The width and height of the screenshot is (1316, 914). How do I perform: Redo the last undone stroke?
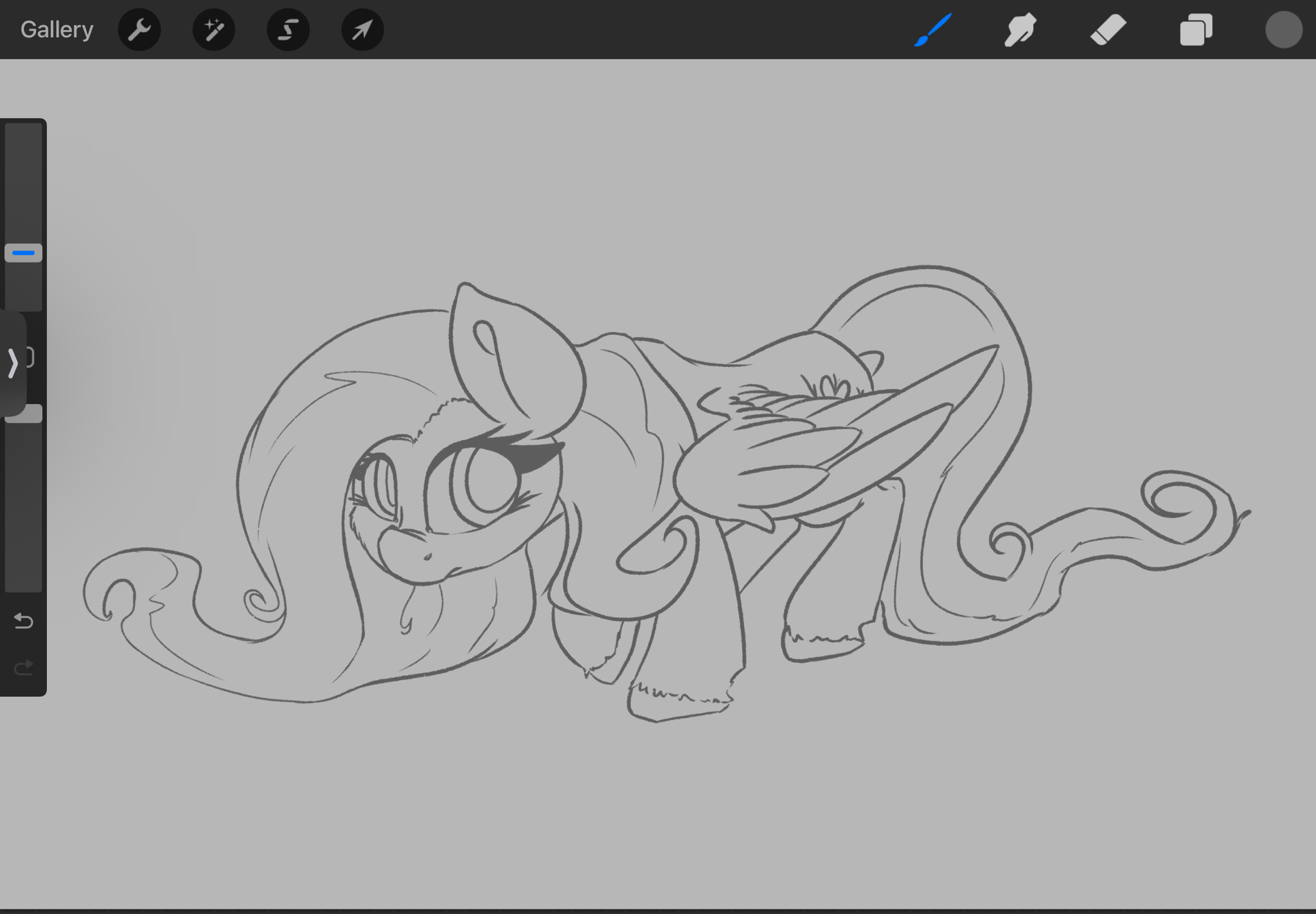[24, 668]
